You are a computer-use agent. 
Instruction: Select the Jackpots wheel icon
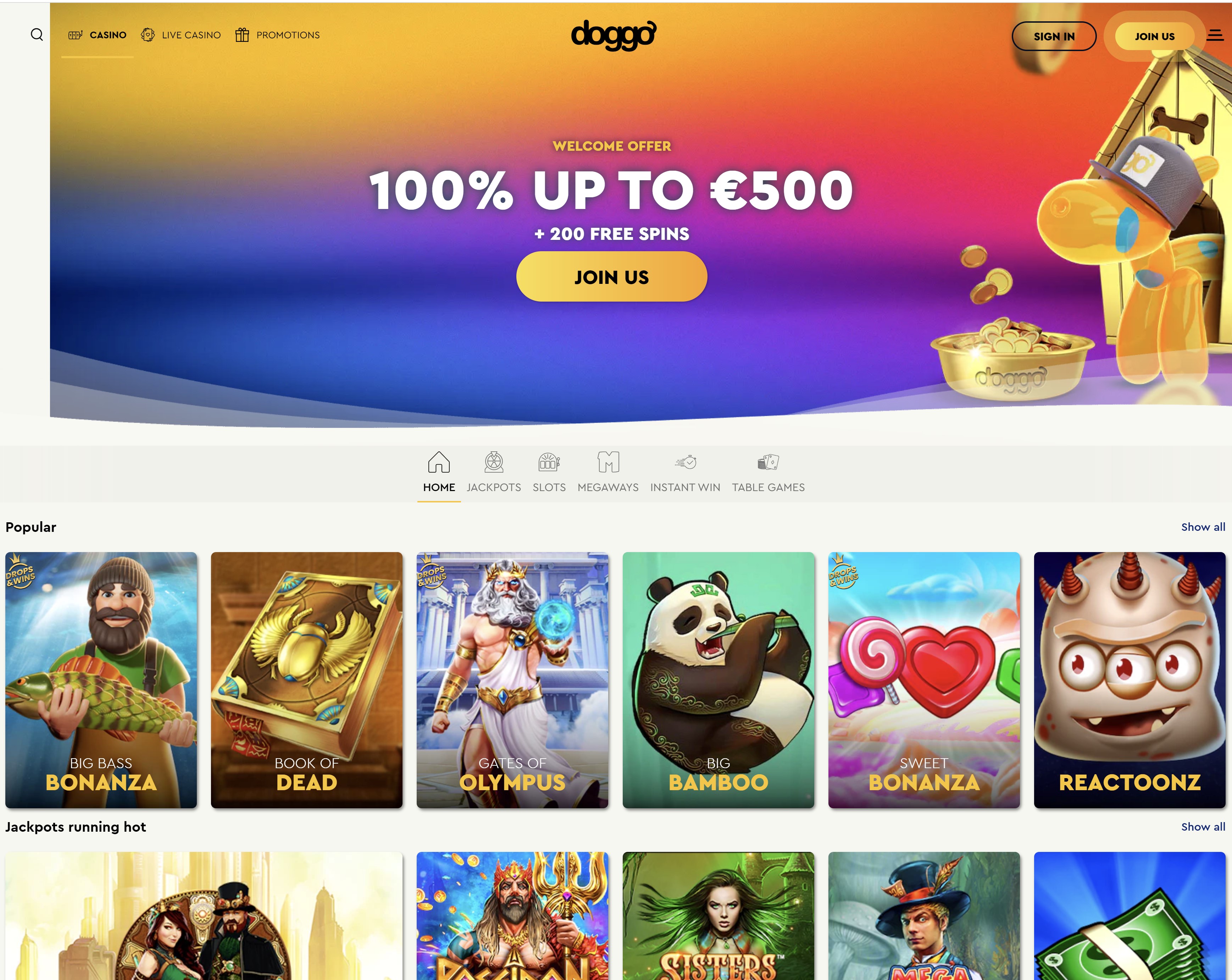click(494, 462)
